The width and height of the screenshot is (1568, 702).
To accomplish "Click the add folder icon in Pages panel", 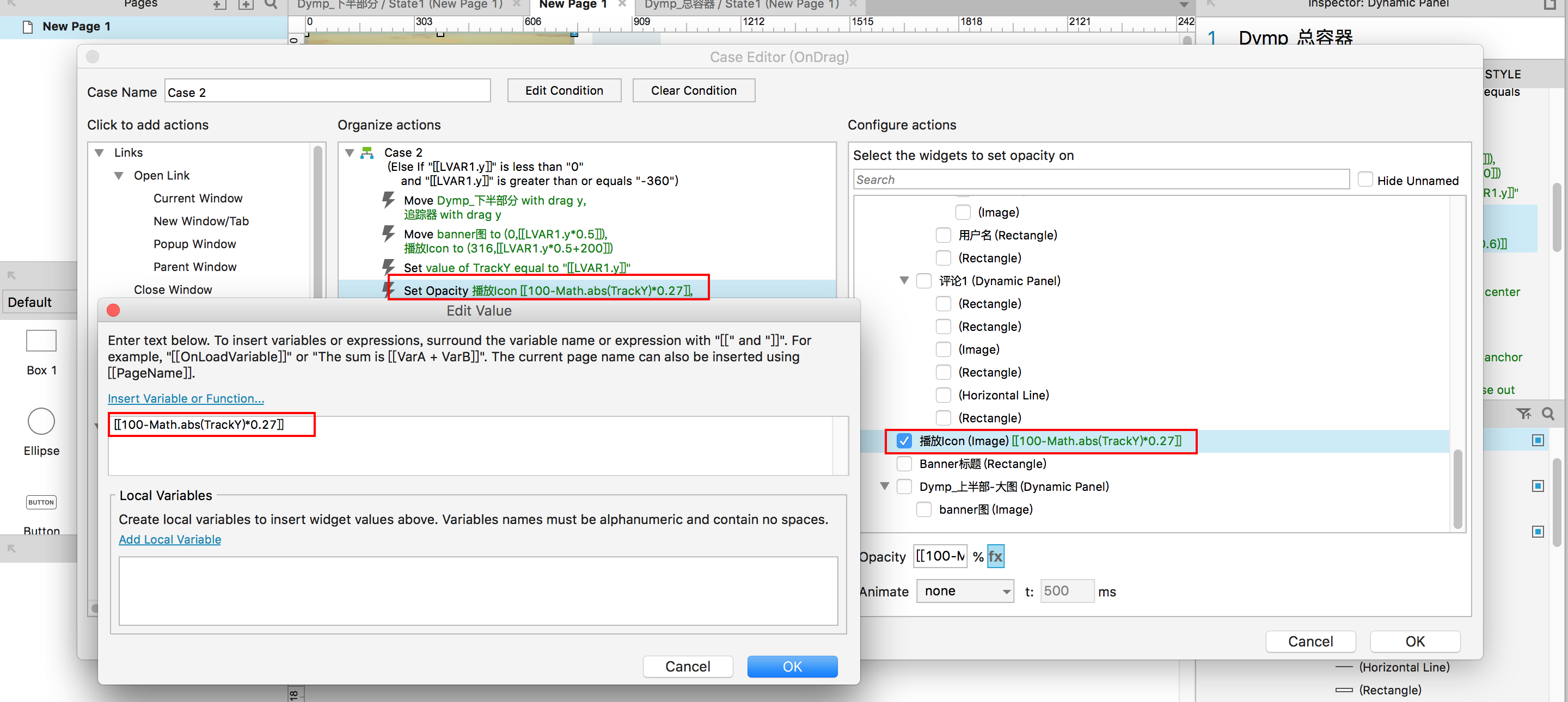I will [246, 5].
